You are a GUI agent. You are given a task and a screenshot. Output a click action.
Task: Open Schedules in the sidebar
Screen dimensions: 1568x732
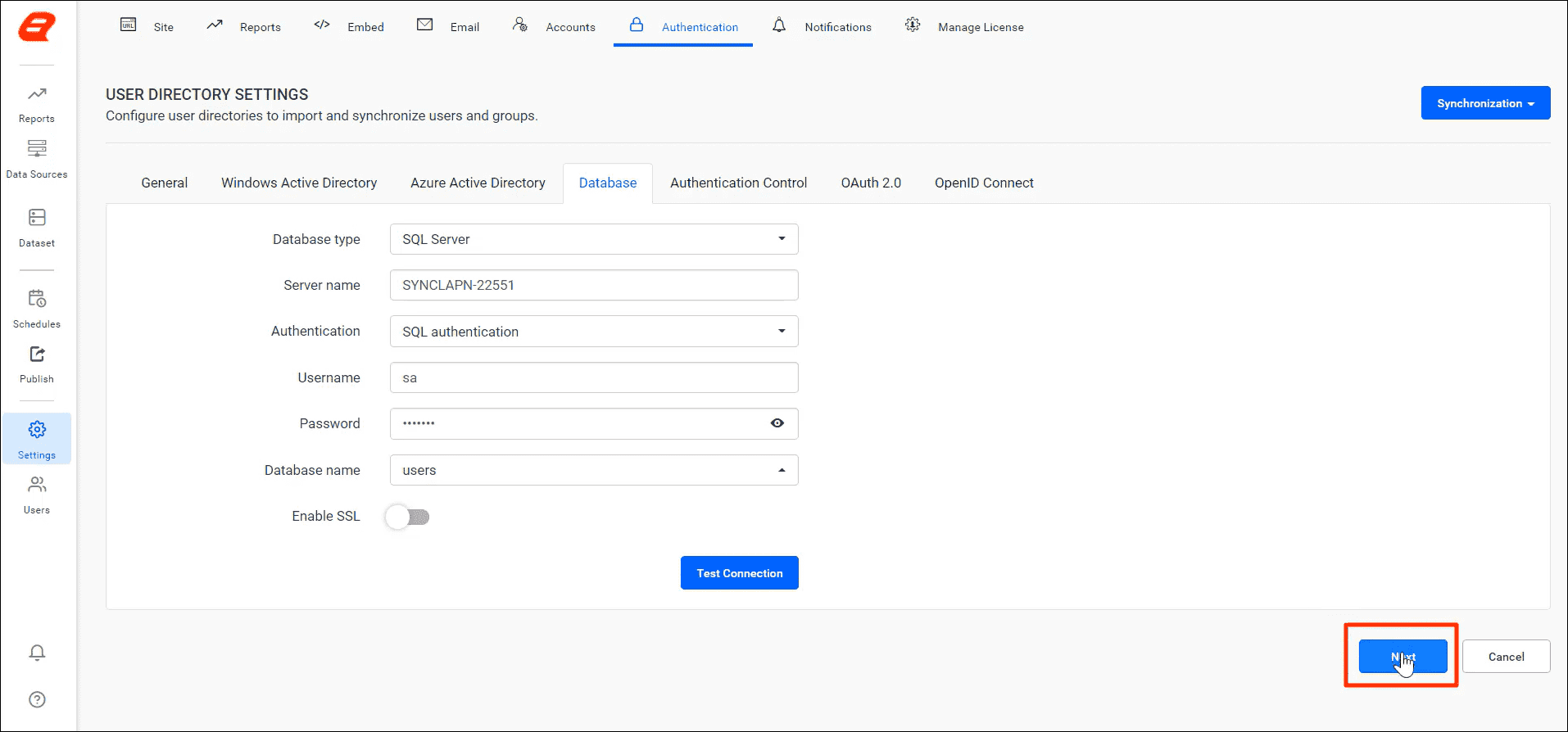pos(37,309)
